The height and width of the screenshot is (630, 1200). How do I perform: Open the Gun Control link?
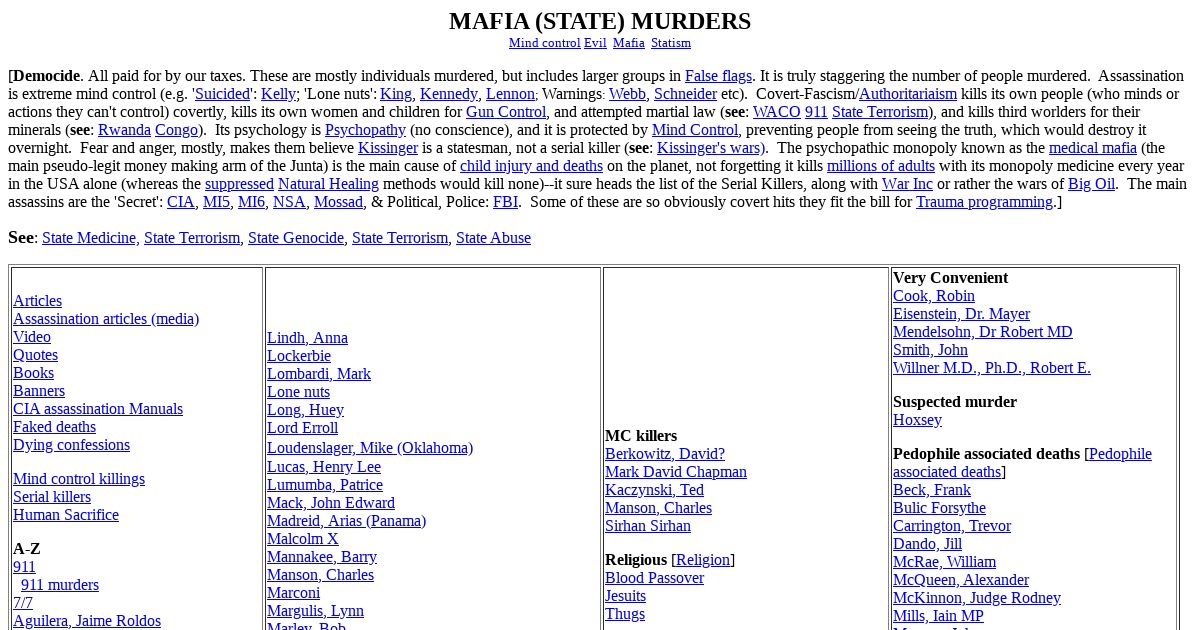(506, 112)
